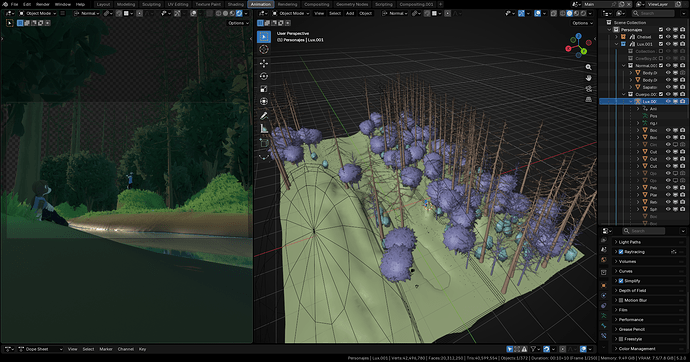Open the Dope Sheet mode dropdown
Image resolution: width=690 pixels, height=362 pixels.
click(x=40, y=349)
